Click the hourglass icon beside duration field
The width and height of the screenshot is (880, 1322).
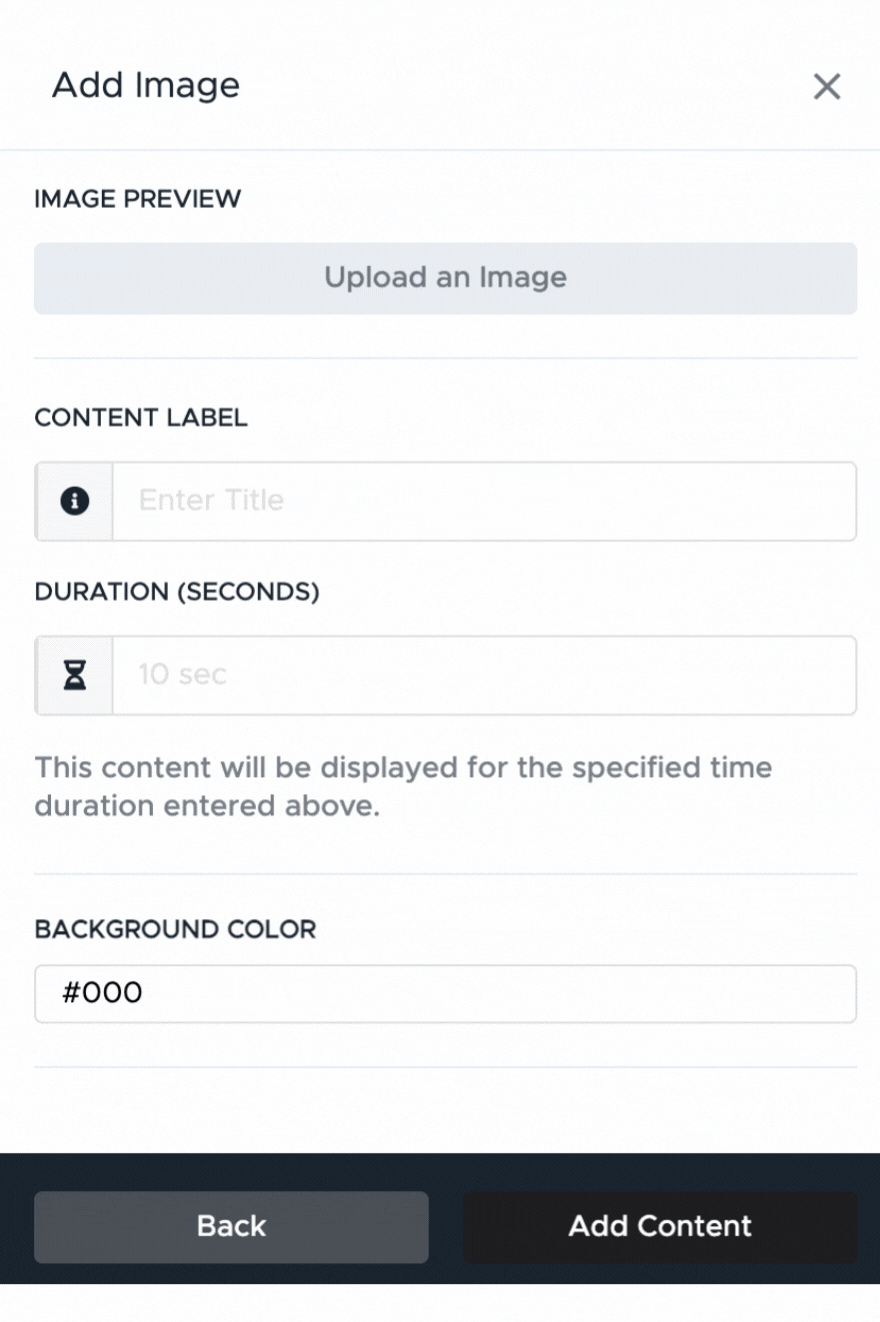74,675
